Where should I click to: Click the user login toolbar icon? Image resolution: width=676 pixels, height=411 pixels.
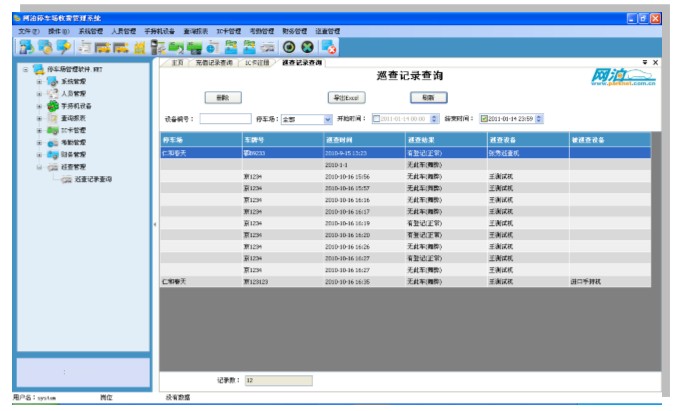(26, 47)
